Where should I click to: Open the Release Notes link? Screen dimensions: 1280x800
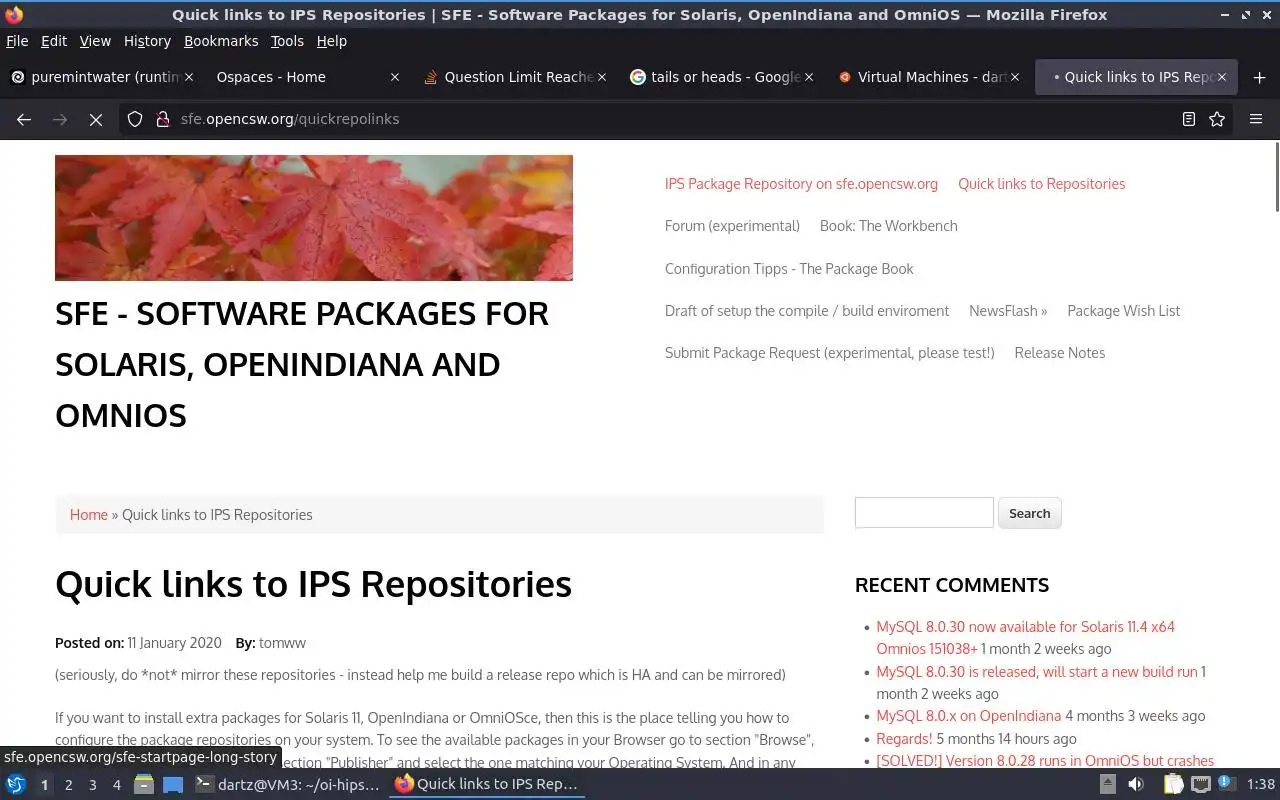[x=1059, y=353]
